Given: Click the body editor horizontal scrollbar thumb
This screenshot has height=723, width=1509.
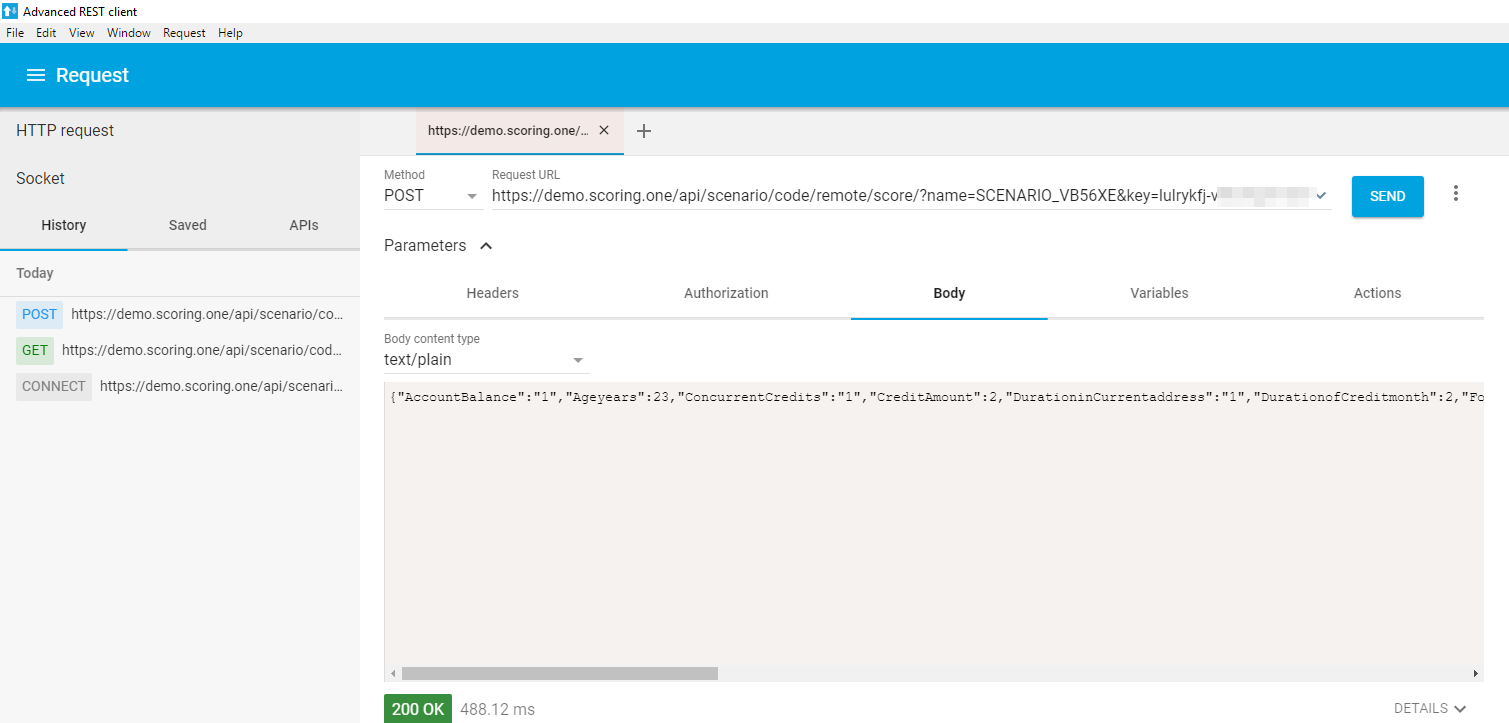Looking at the screenshot, I should pos(560,674).
